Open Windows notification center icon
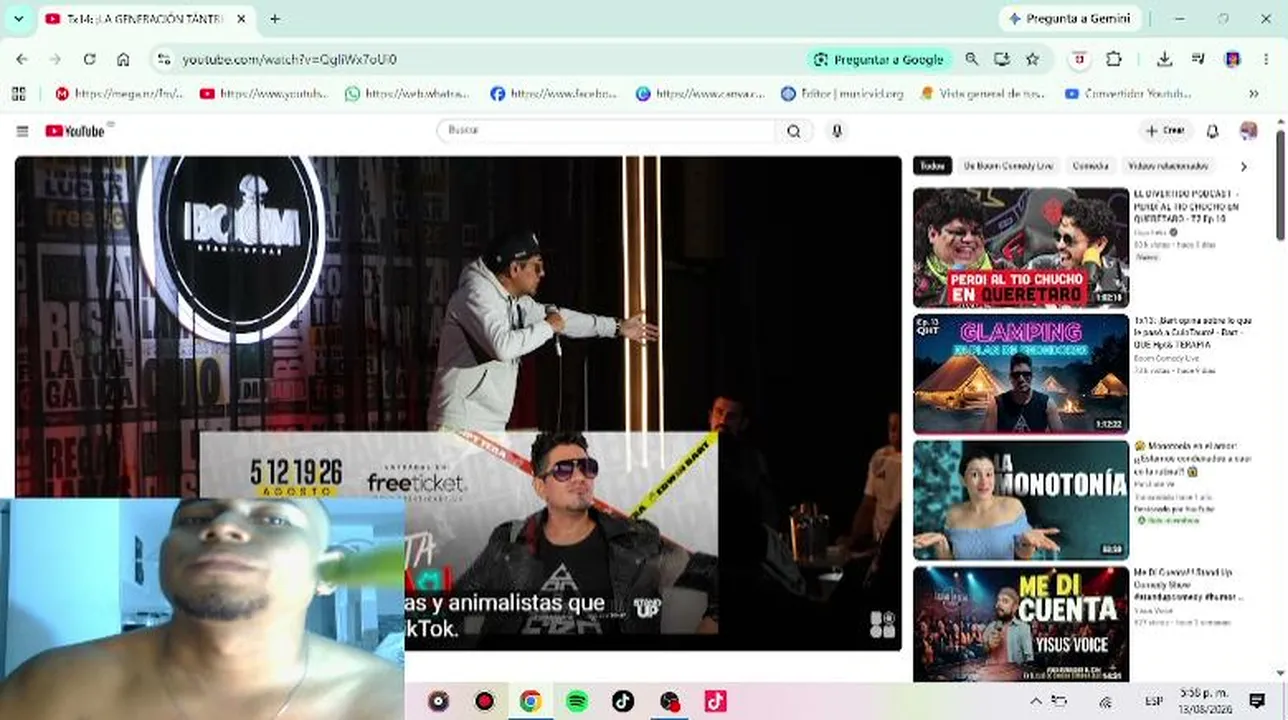Image resolution: width=1288 pixels, height=720 pixels. (x=1257, y=701)
